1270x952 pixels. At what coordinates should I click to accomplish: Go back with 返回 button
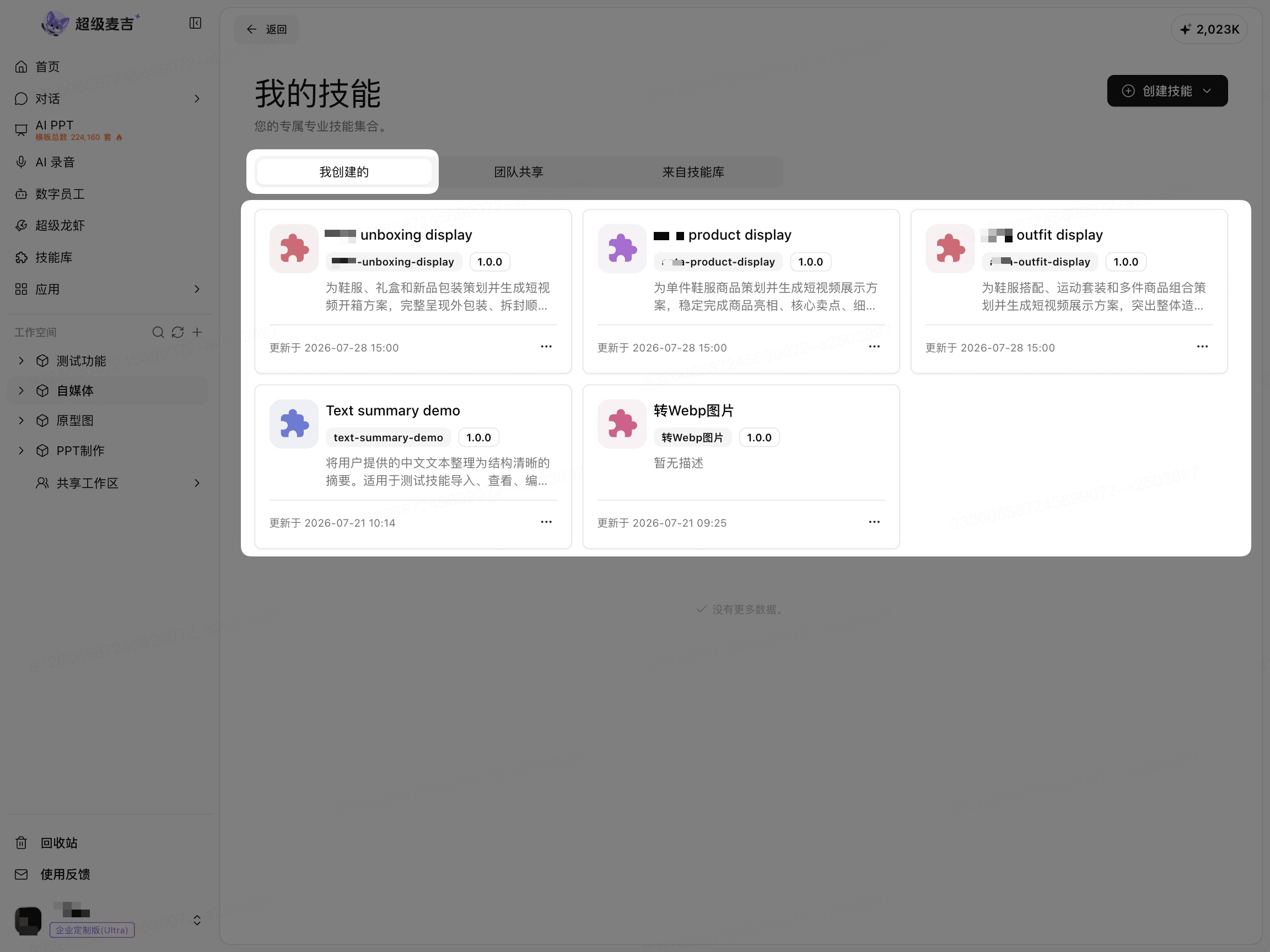[266, 29]
